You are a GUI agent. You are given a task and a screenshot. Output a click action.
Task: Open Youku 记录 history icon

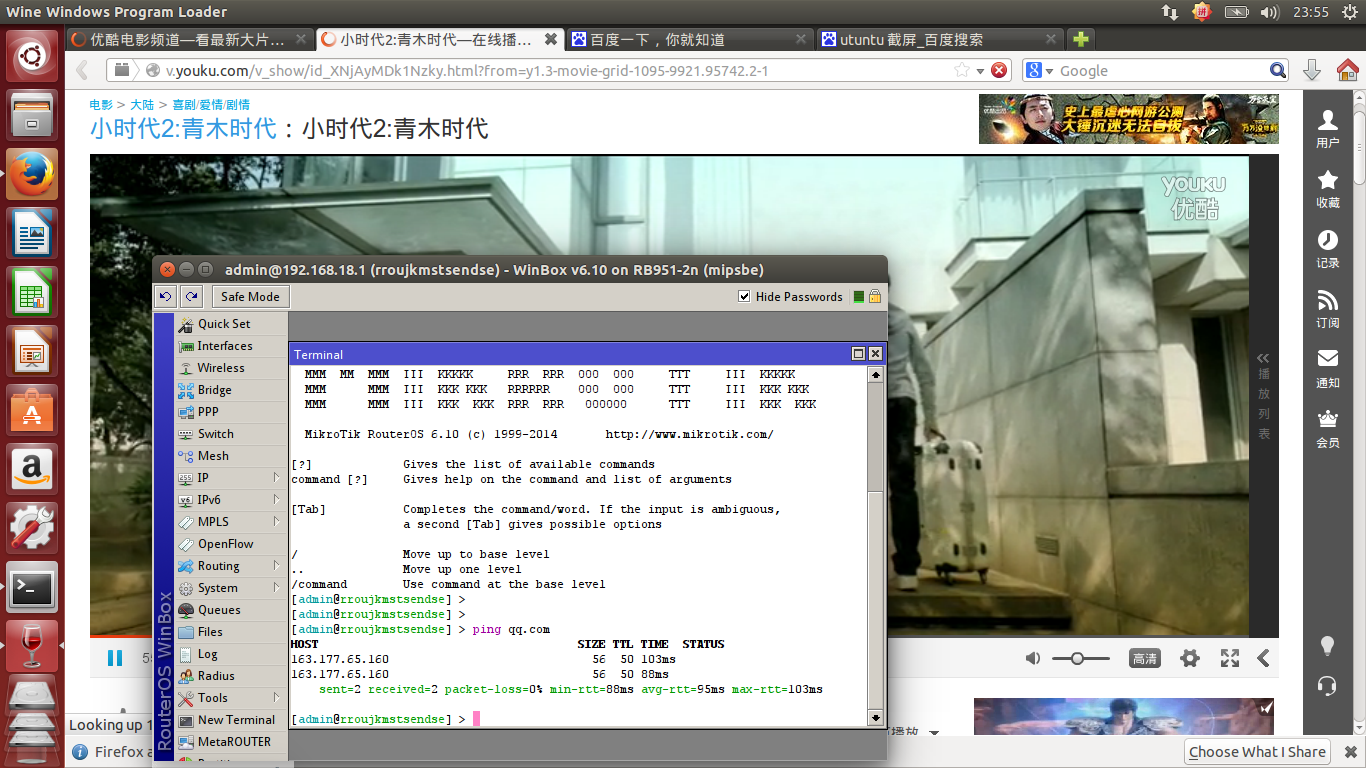point(1328,248)
